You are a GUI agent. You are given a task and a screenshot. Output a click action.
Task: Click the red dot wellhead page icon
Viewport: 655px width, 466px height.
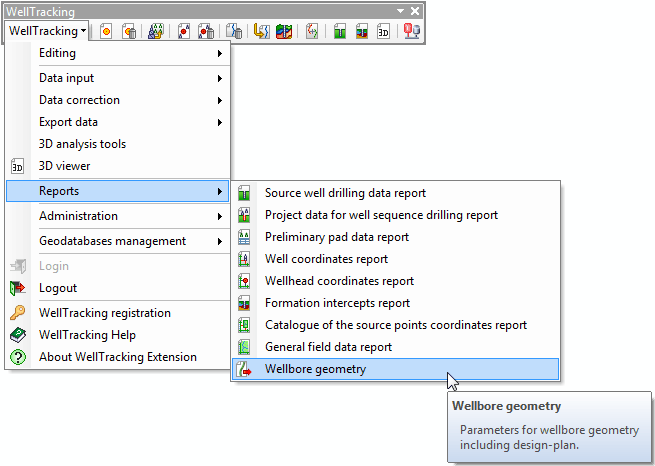[x=183, y=31]
